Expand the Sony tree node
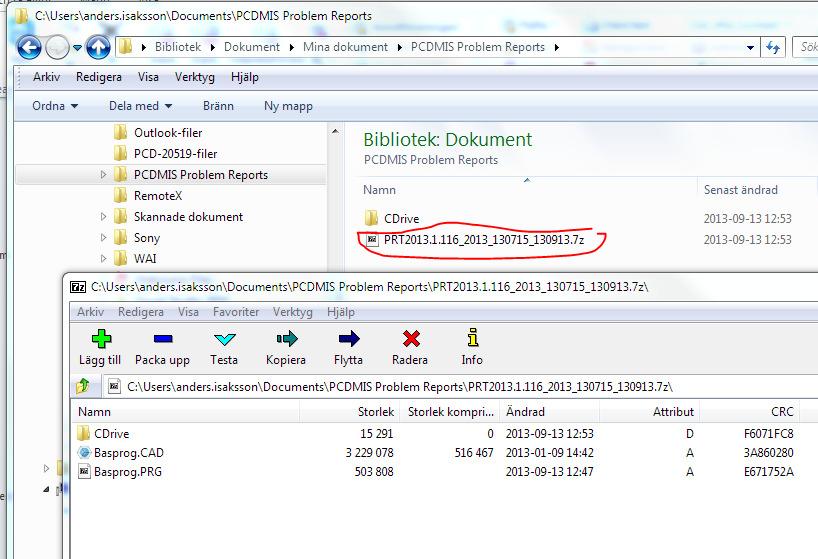 103,237
